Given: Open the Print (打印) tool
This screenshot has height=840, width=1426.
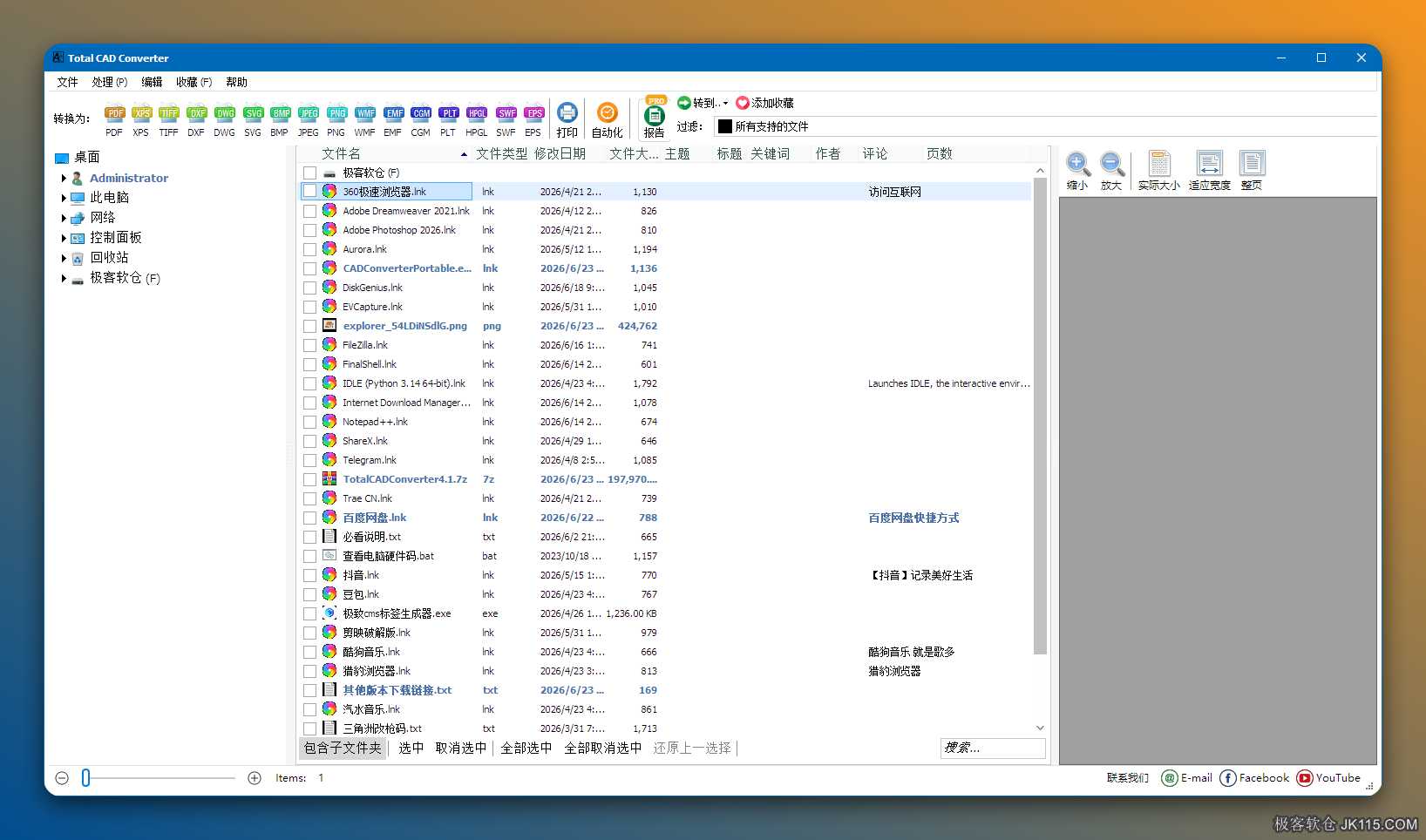Looking at the screenshot, I should point(567,120).
